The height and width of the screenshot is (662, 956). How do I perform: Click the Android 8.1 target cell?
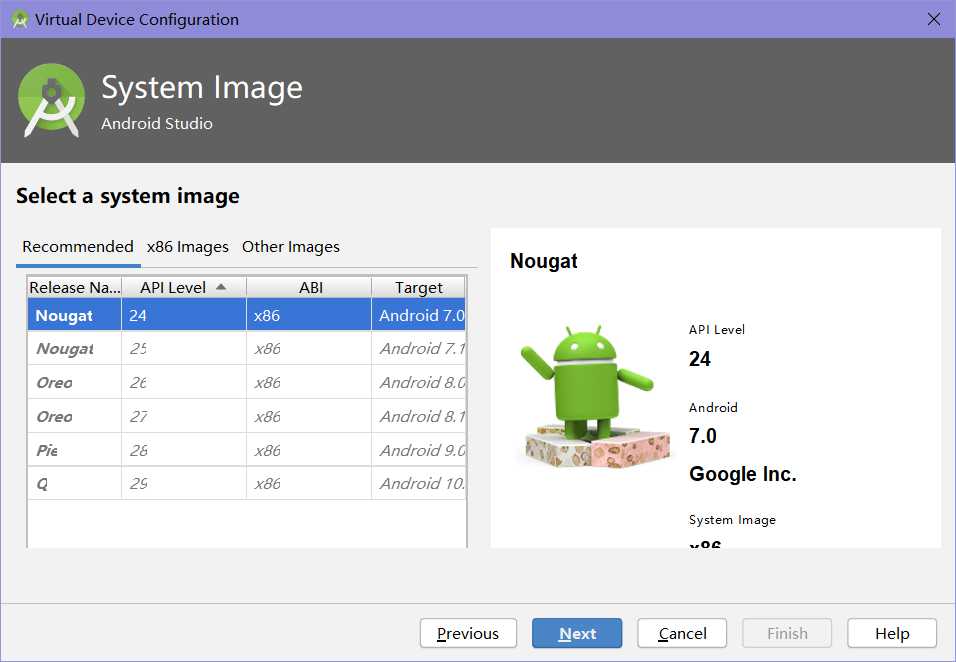pos(418,416)
